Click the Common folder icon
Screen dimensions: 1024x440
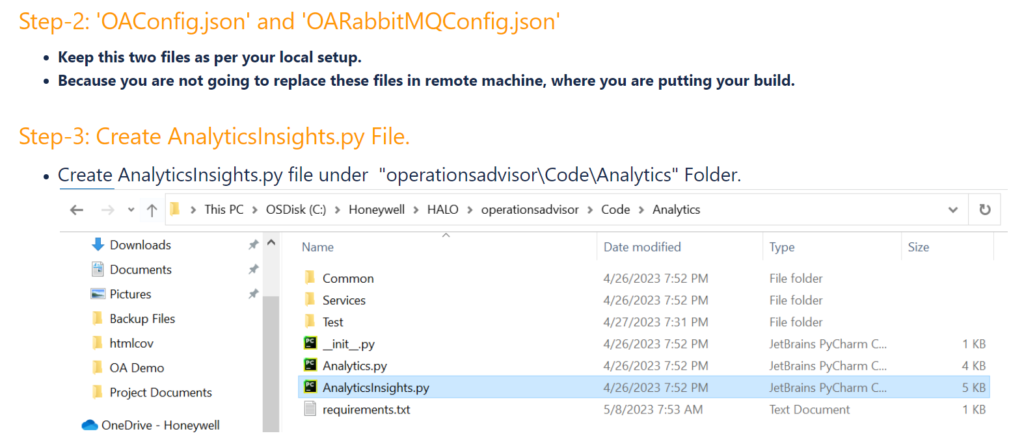coord(310,278)
